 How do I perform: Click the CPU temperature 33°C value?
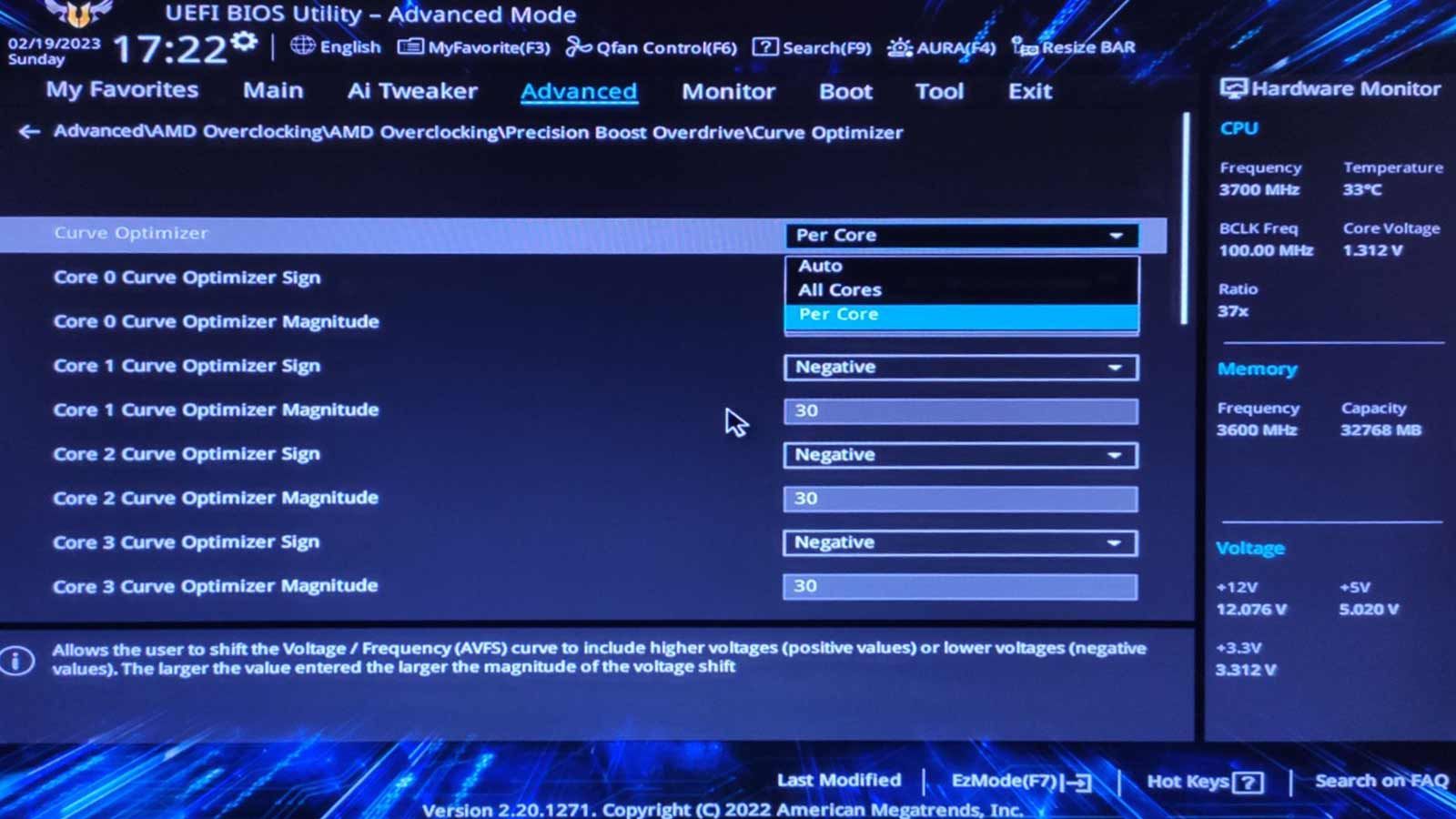(1362, 190)
